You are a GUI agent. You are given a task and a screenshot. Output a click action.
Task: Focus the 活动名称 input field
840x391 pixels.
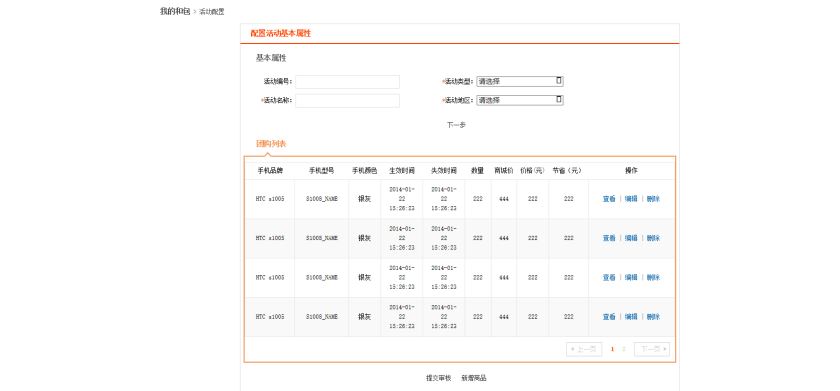pos(347,101)
